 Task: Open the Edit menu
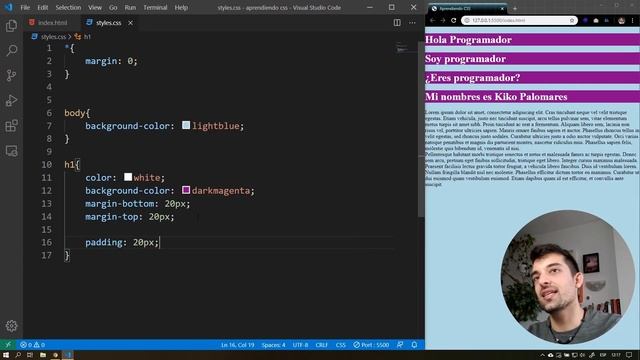[42, 7]
